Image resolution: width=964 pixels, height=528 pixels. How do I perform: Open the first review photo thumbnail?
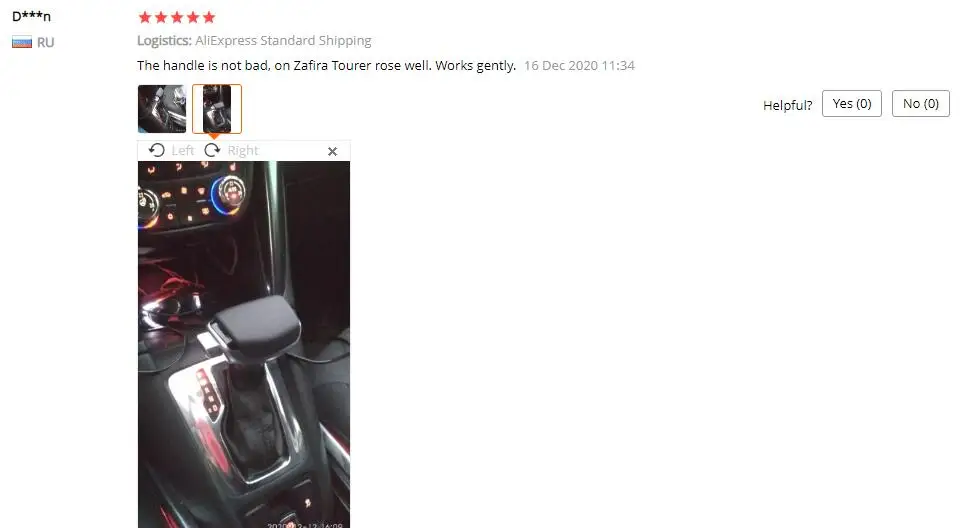[162, 109]
